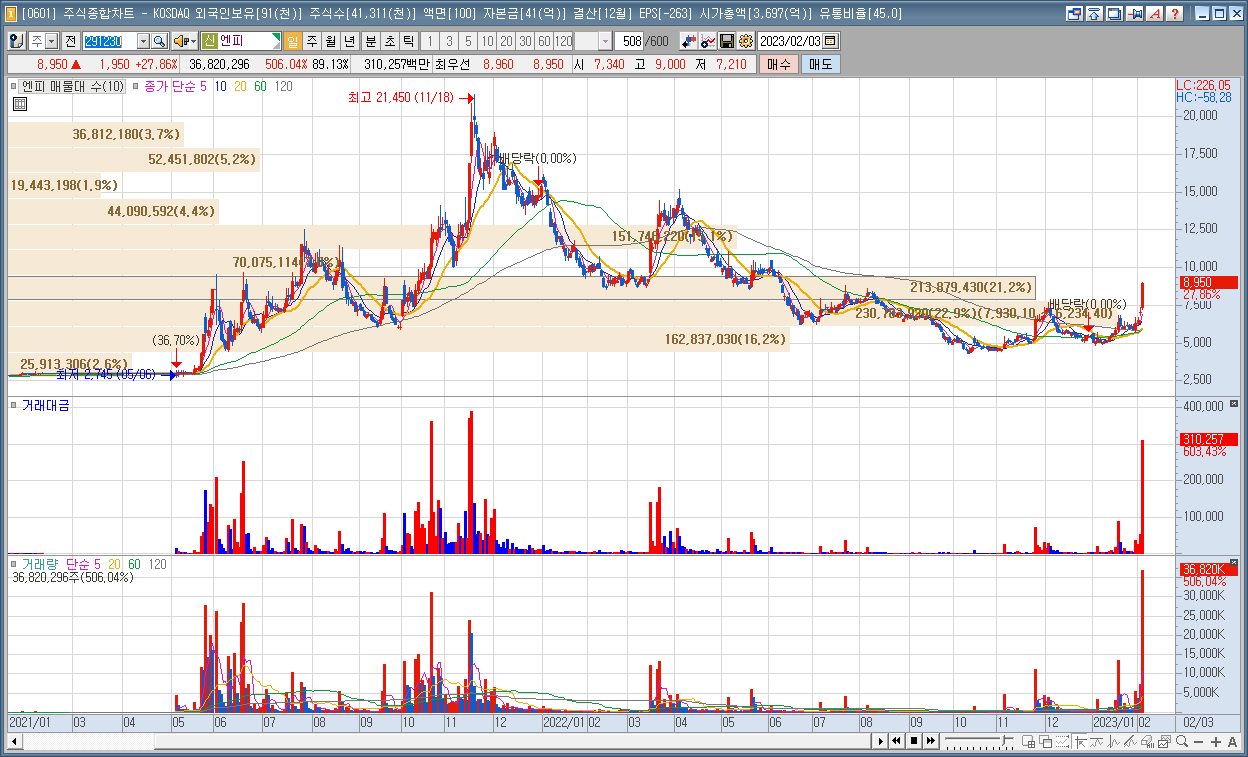
Task: Toggle the 전 button beside stock code
Action: [70, 41]
